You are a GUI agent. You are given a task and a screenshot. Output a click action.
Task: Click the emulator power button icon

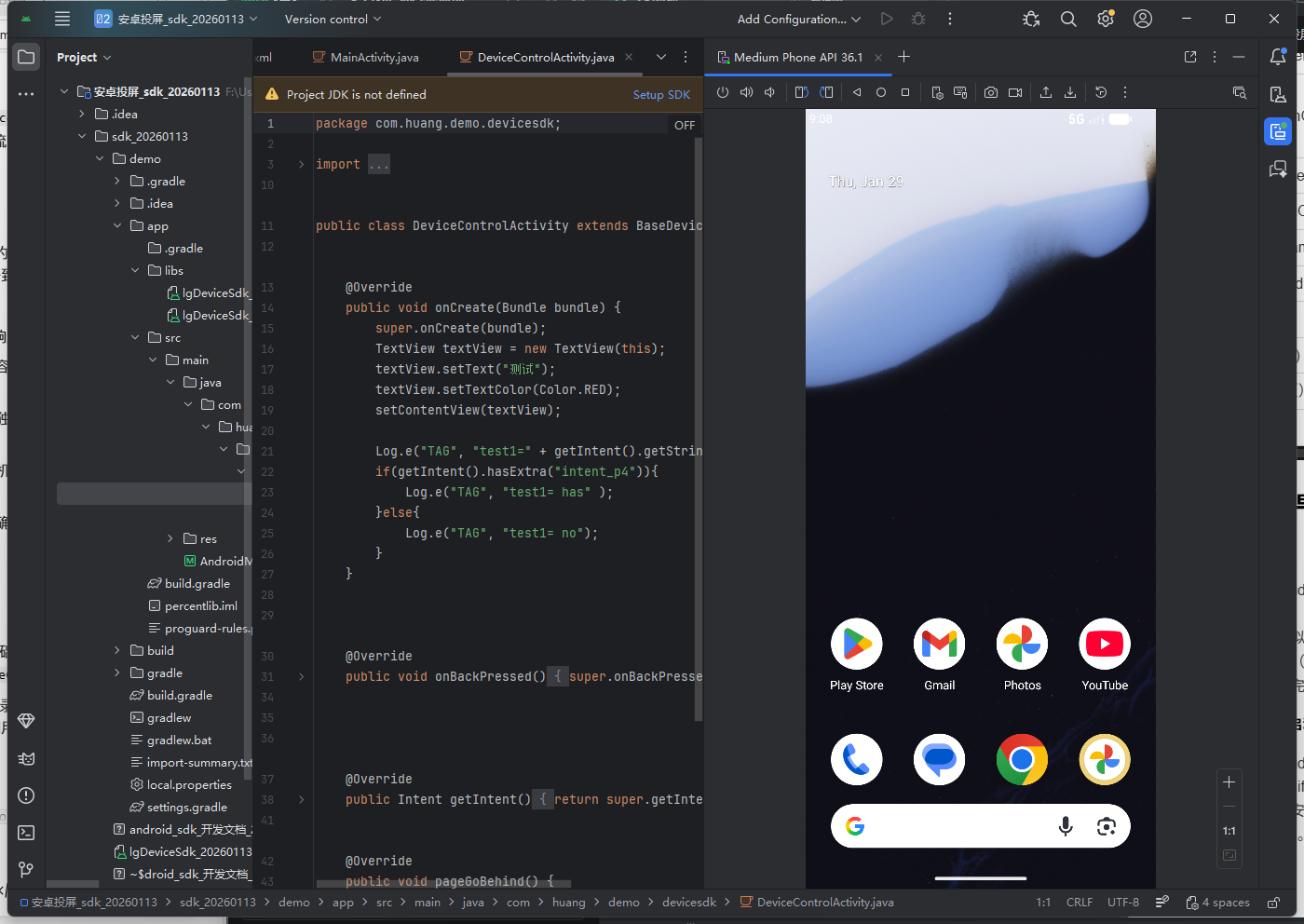[x=722, y=92]
